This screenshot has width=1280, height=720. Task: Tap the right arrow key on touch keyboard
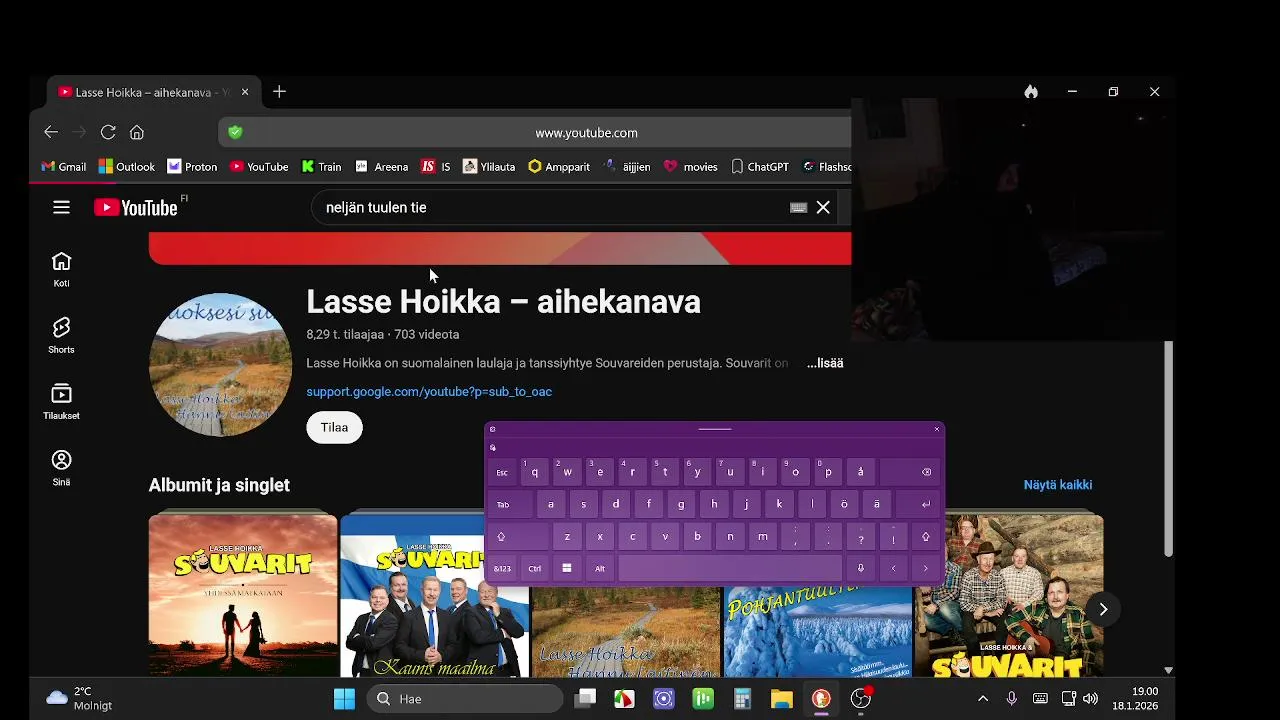(926, 568)
